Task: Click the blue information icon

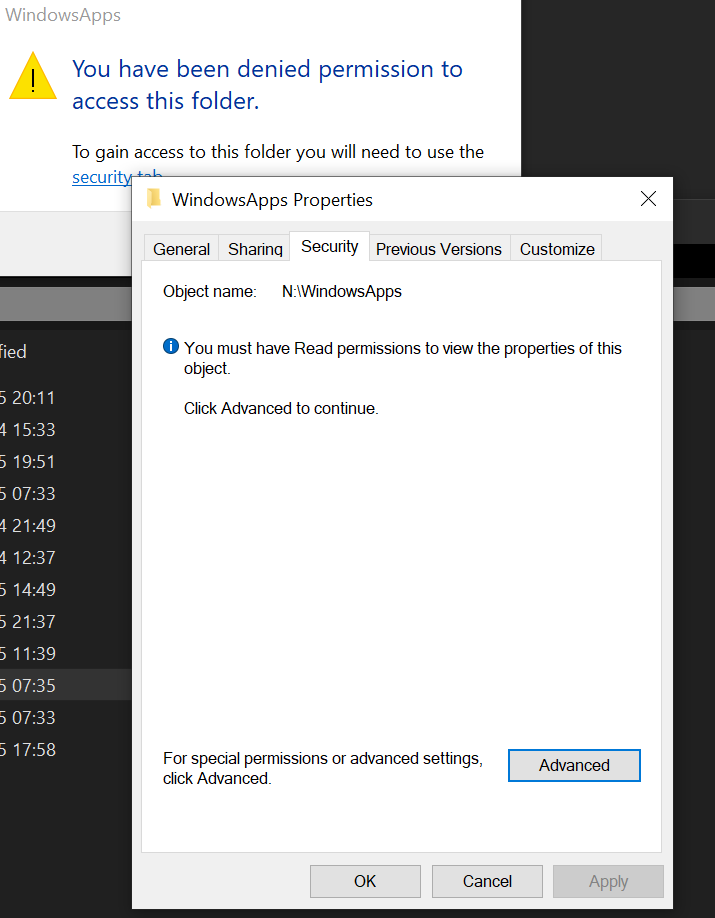Action: [x=170, y=347]
